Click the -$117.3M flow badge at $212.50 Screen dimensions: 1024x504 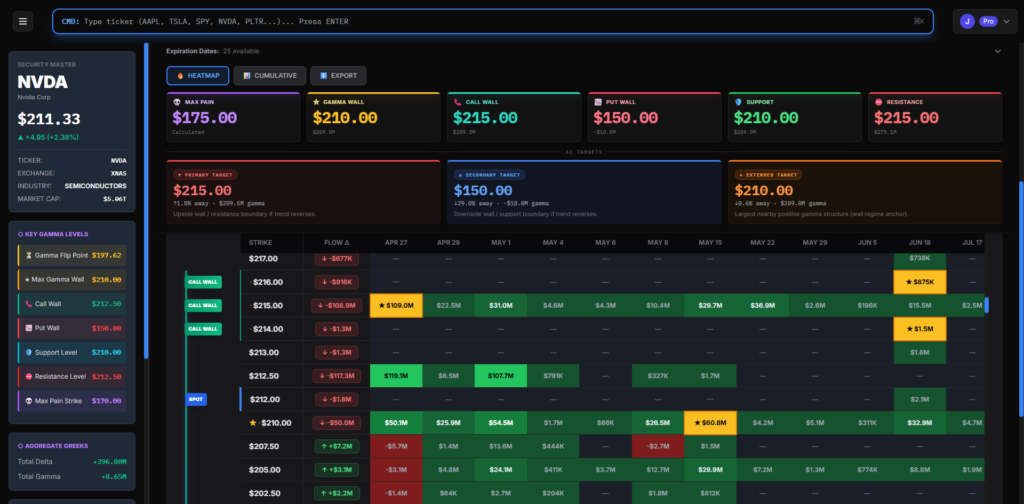337,376
